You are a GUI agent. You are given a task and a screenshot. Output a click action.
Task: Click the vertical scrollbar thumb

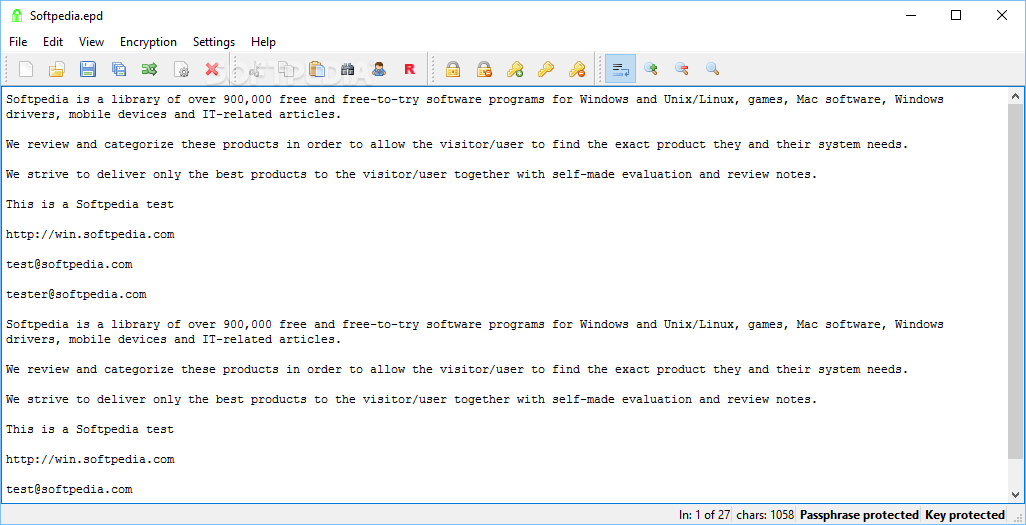[x=1016, y=281]
